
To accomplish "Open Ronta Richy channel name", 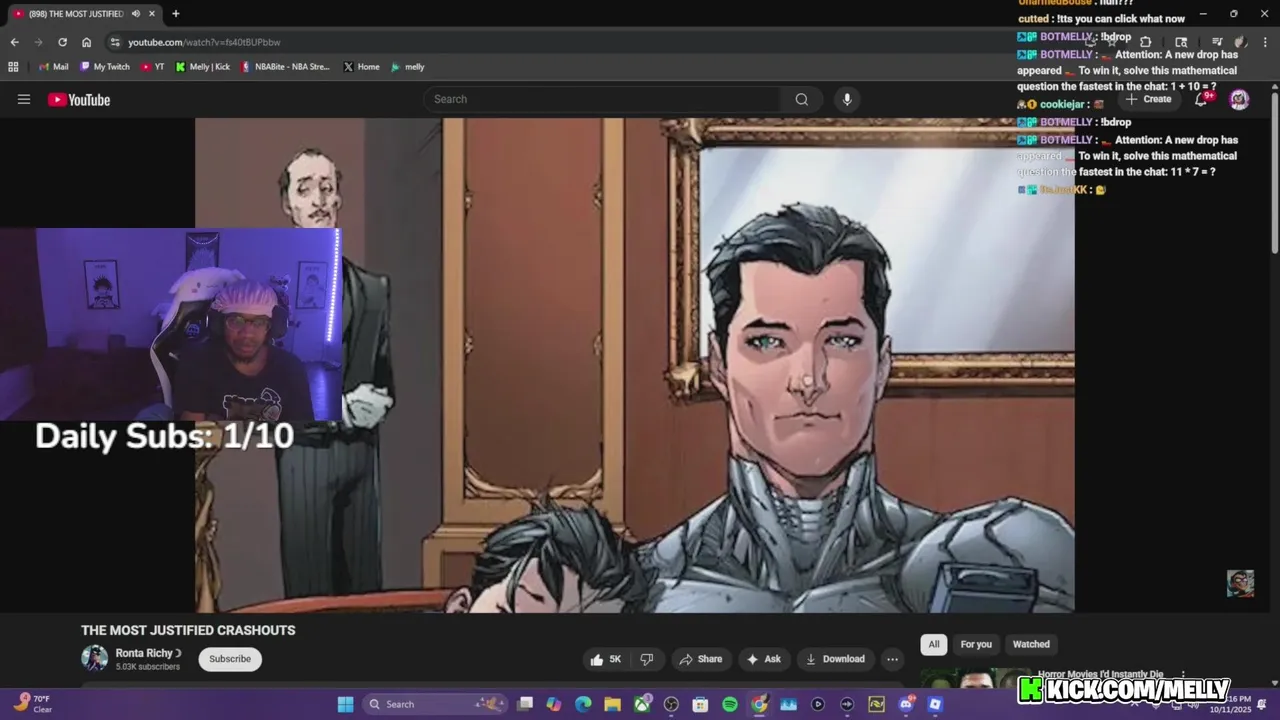I will (x=144, y=653).
